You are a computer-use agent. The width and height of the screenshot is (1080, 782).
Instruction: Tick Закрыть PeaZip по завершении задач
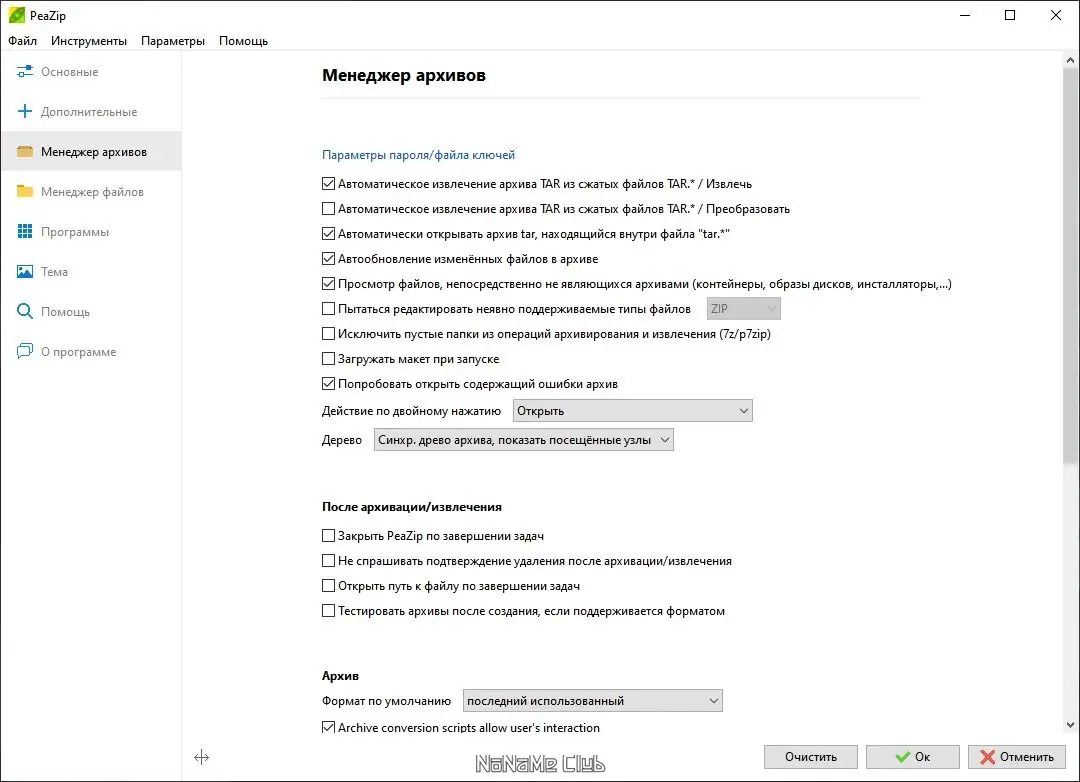[328, 536]
